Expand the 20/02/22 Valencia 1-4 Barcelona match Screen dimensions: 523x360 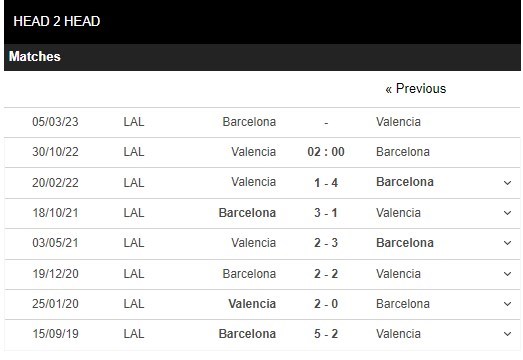[507, 183]
